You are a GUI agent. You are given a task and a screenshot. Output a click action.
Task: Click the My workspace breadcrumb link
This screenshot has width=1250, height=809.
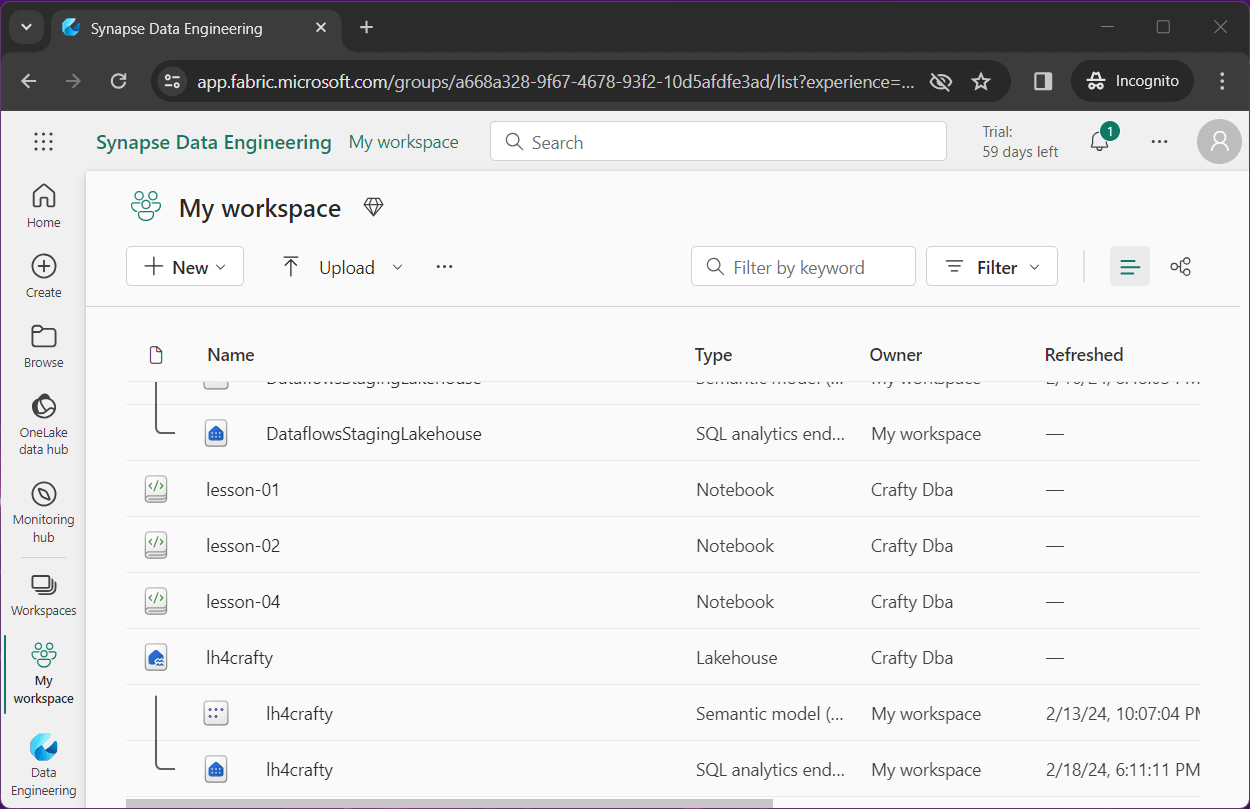click(x=403, y=142)
